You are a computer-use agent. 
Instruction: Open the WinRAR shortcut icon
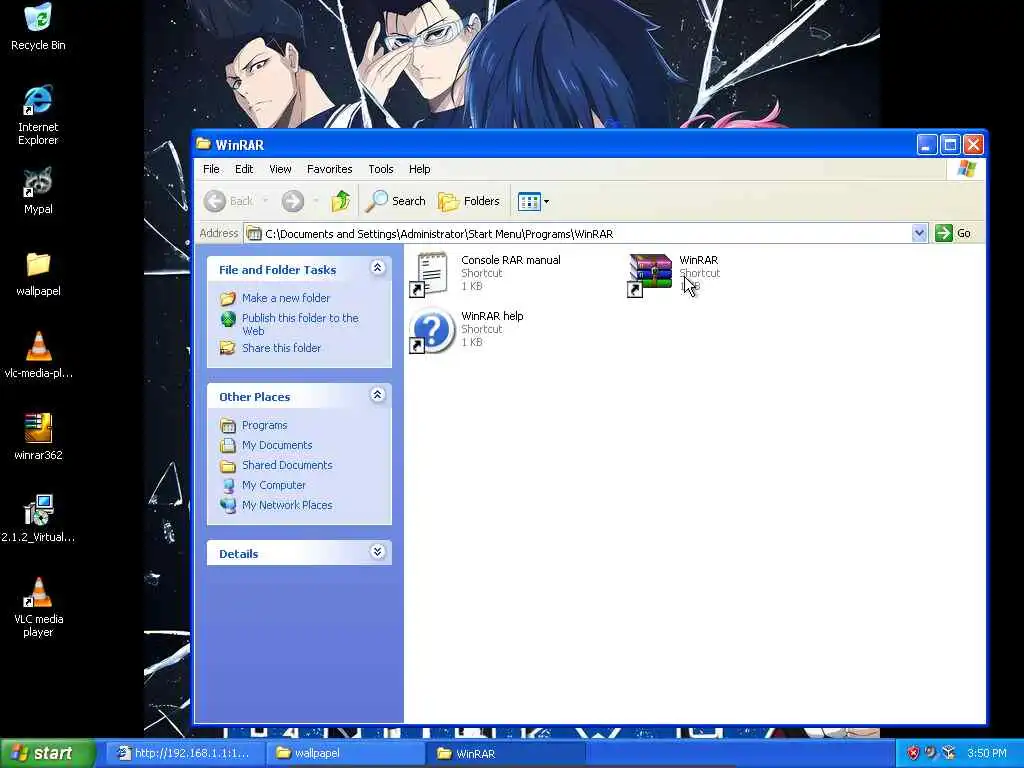(650, 274)
